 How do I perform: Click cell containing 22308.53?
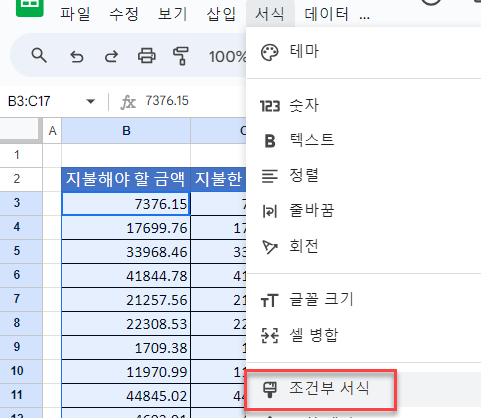tap(126, 324)
